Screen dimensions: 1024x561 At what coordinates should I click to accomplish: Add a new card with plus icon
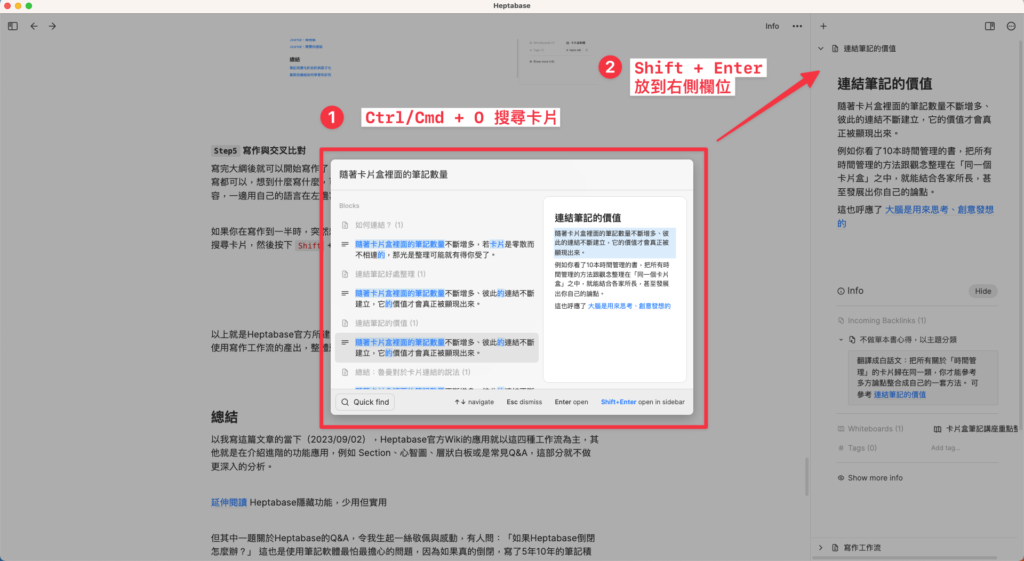[824, 26]
